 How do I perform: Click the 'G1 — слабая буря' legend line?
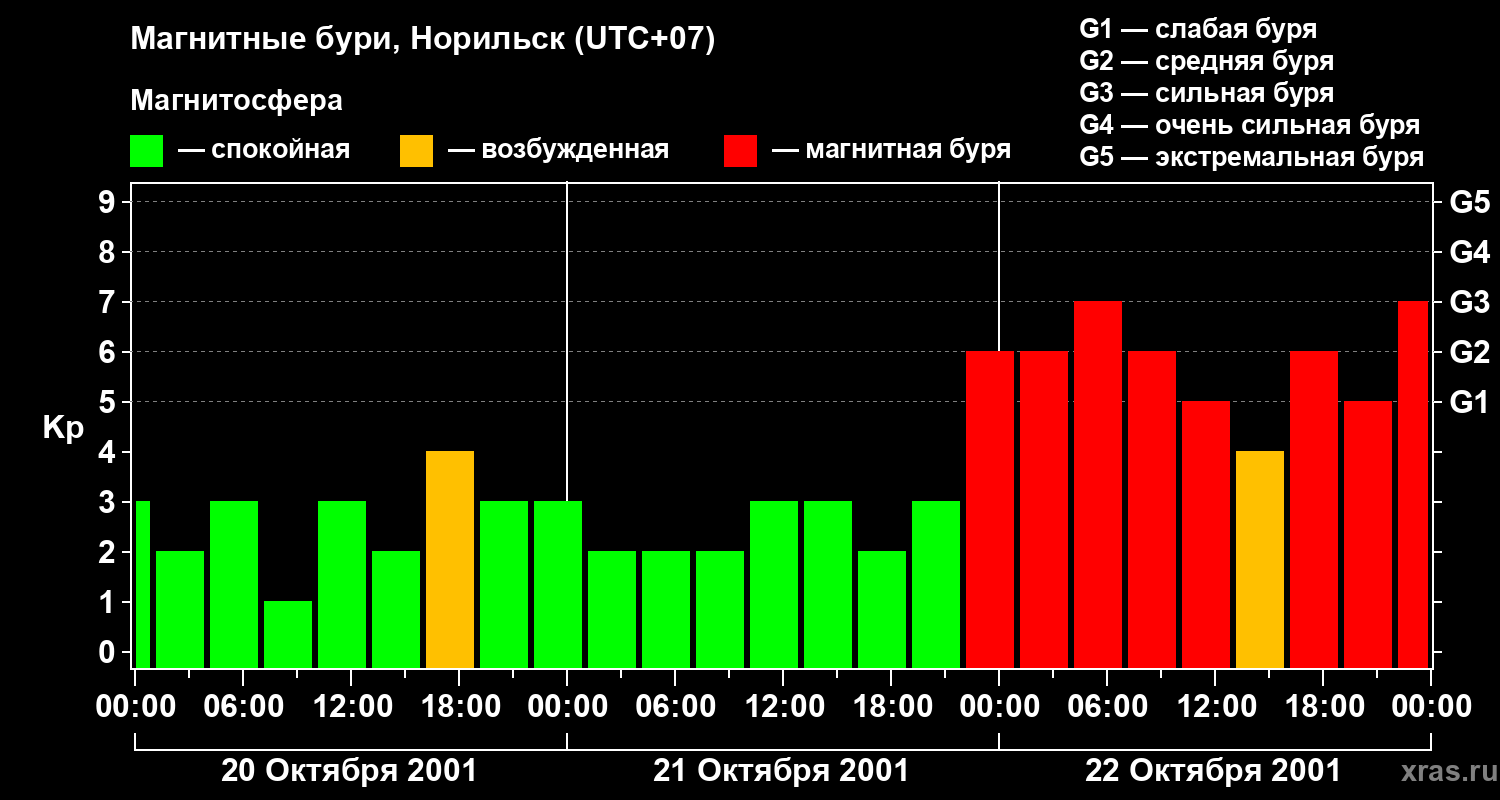point(1198,28)
